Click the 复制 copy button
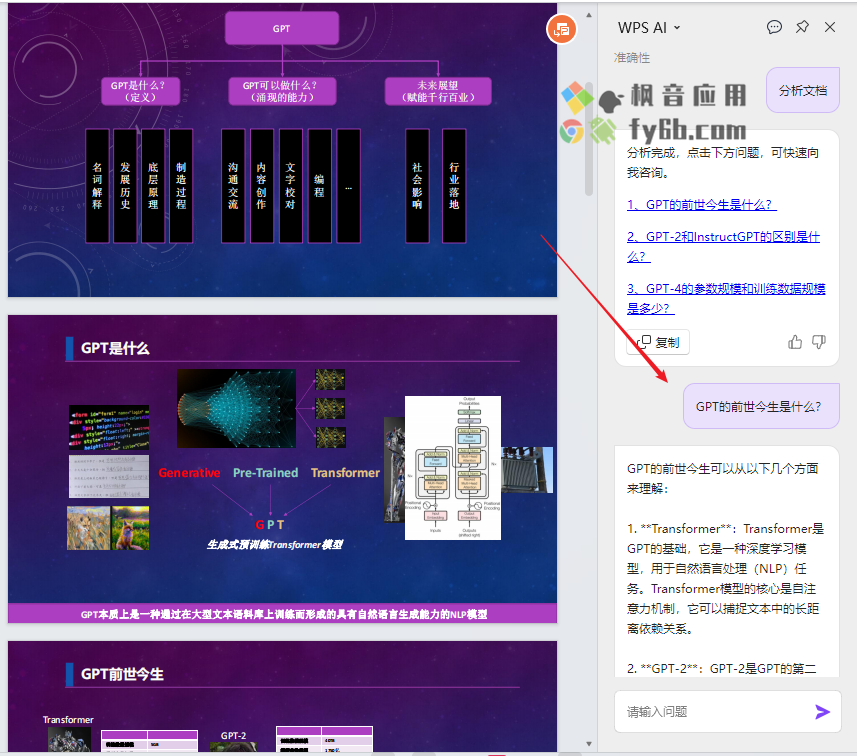This screenshot has height=756, width=857. coord(658,342)
